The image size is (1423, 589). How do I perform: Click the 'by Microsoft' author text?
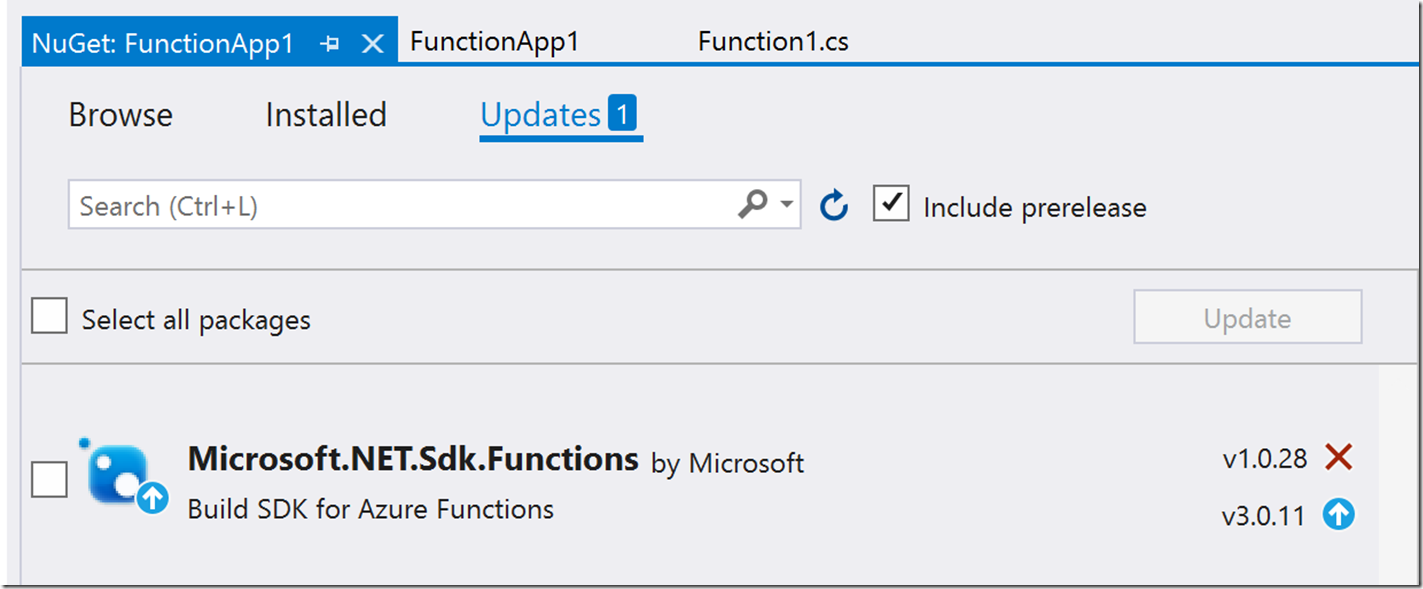pos(727,463)
